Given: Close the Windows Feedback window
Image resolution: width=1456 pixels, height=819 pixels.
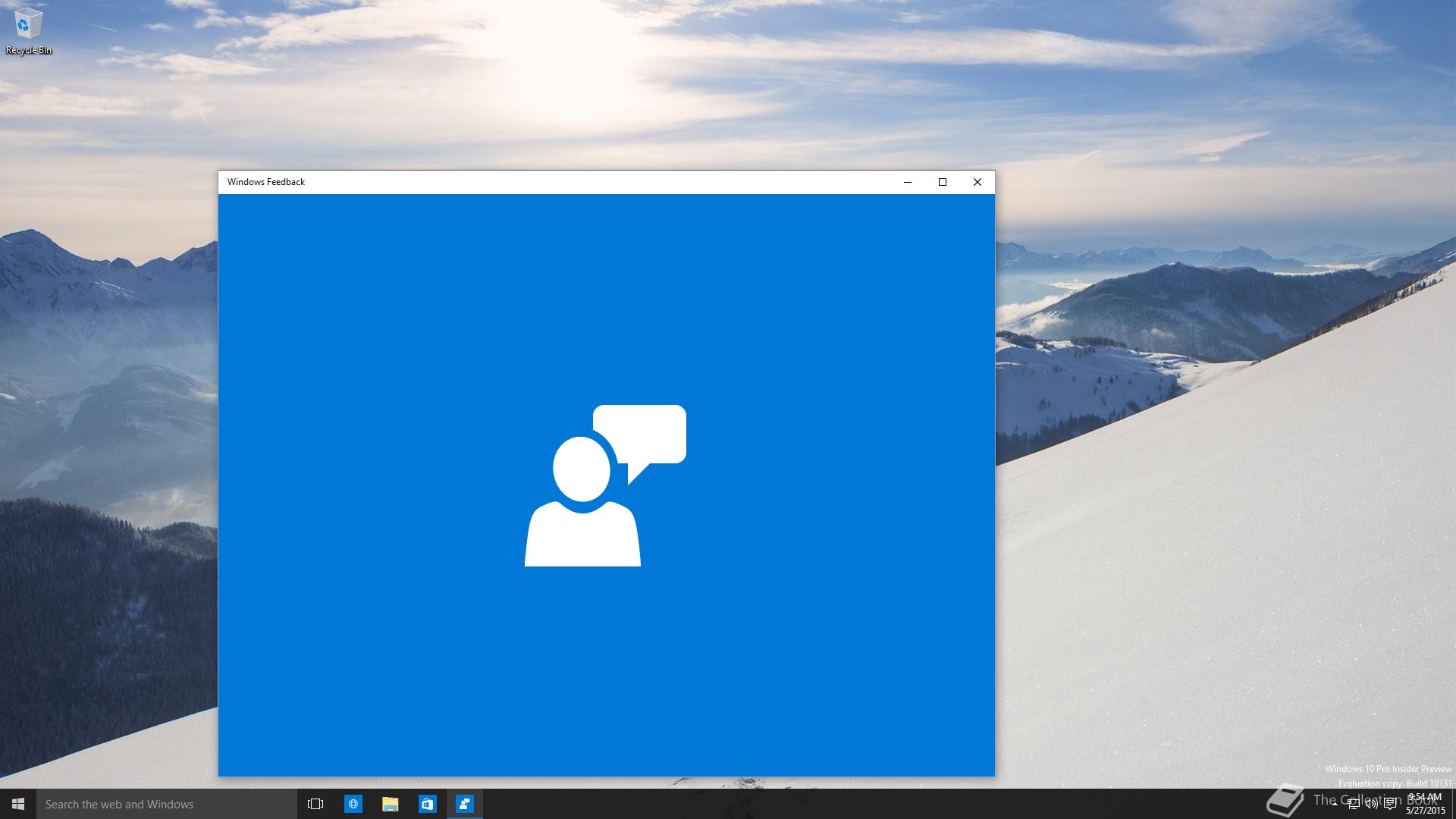Looking at the screenshot, I should point(977,182).
